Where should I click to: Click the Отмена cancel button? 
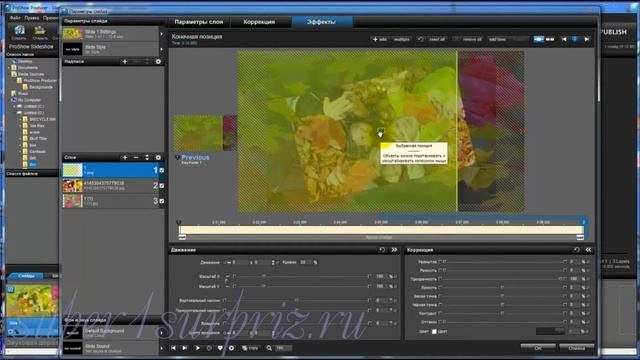[x=576, y=348]
